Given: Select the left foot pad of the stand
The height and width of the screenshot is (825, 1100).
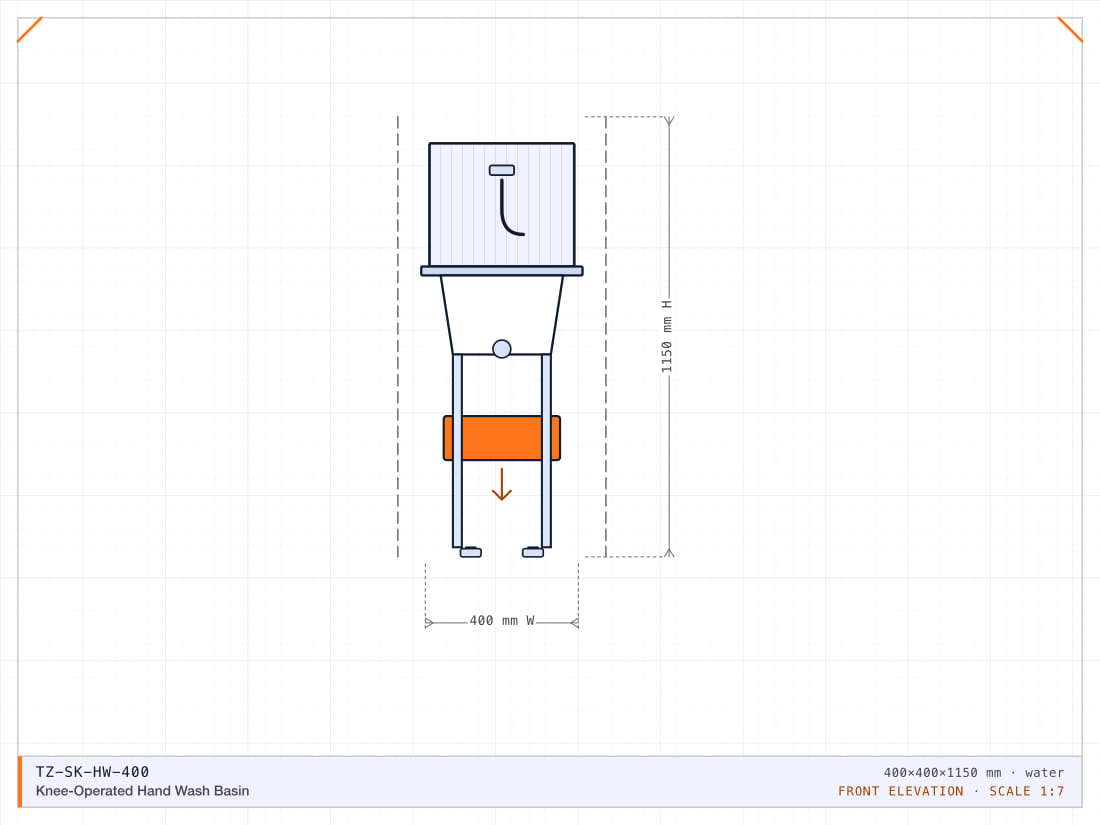Looking at the screenshot, I should point(471,552).
